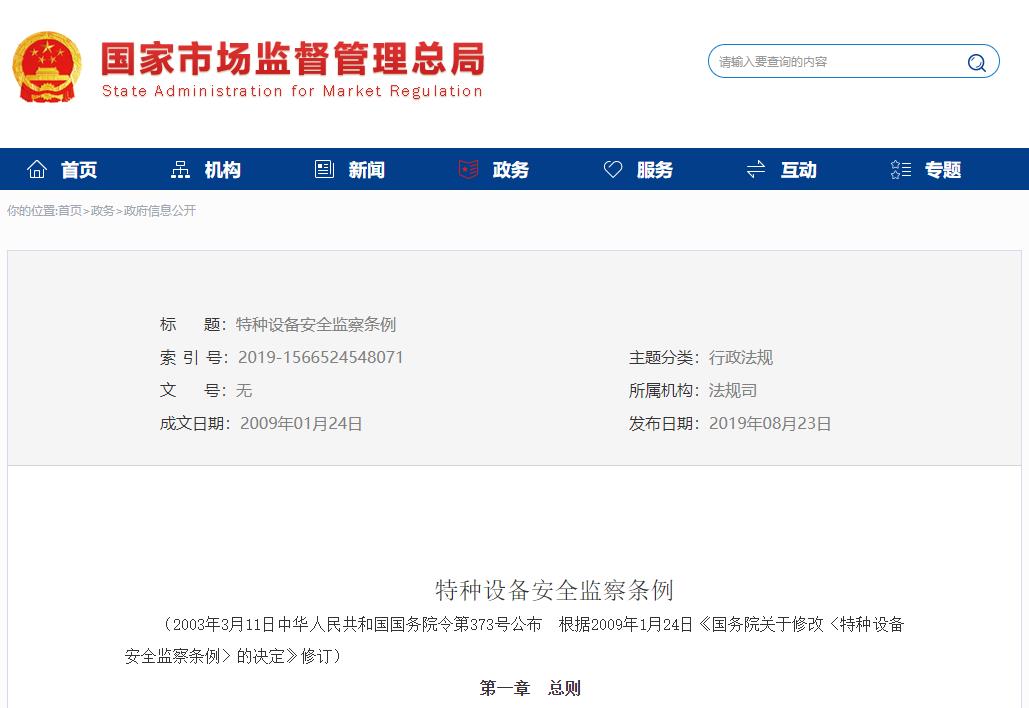Open the 首页 navigation menu item

tap(79, 170)
